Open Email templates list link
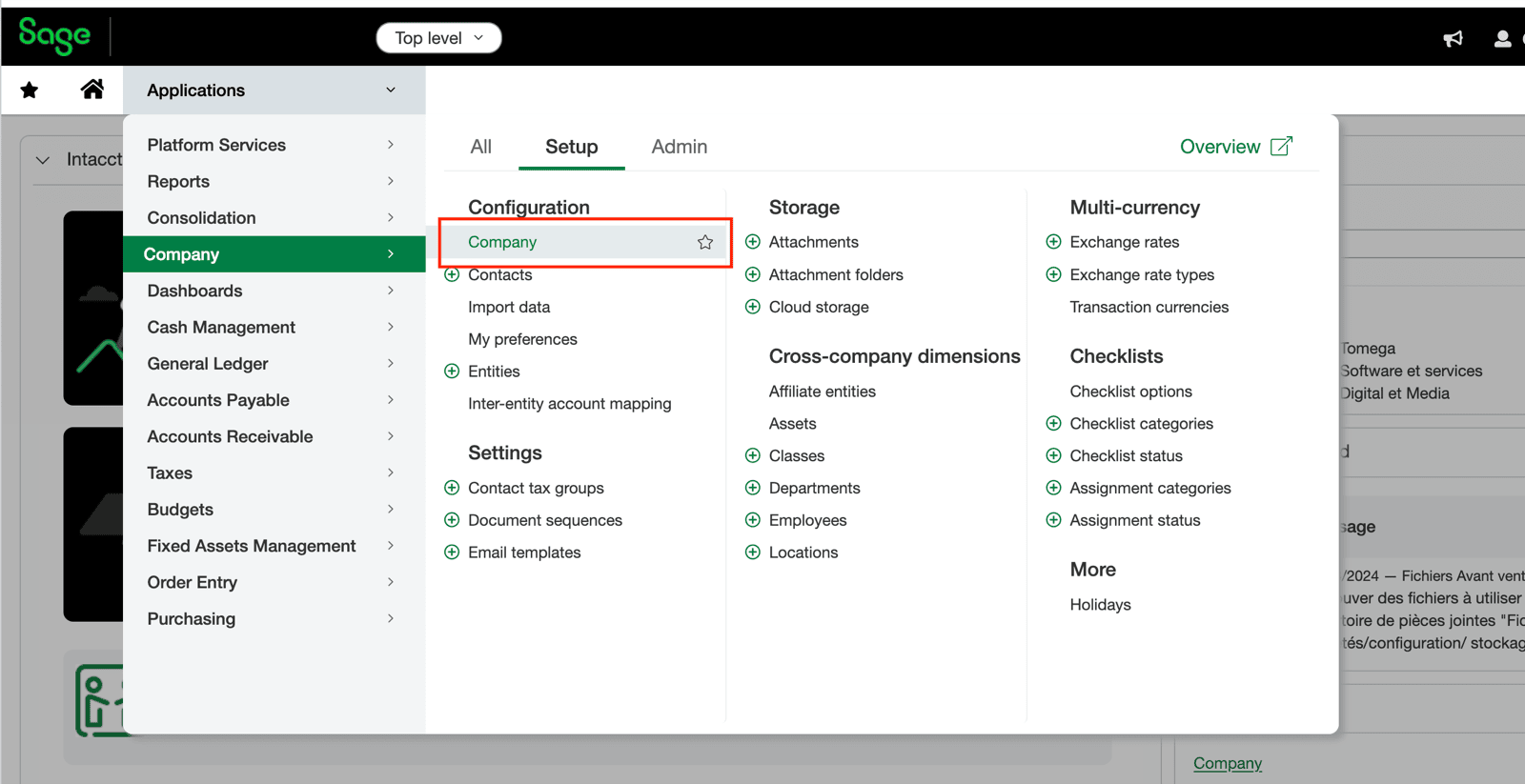The width and height of the screenshot is (1525, 784). point(524,553)
